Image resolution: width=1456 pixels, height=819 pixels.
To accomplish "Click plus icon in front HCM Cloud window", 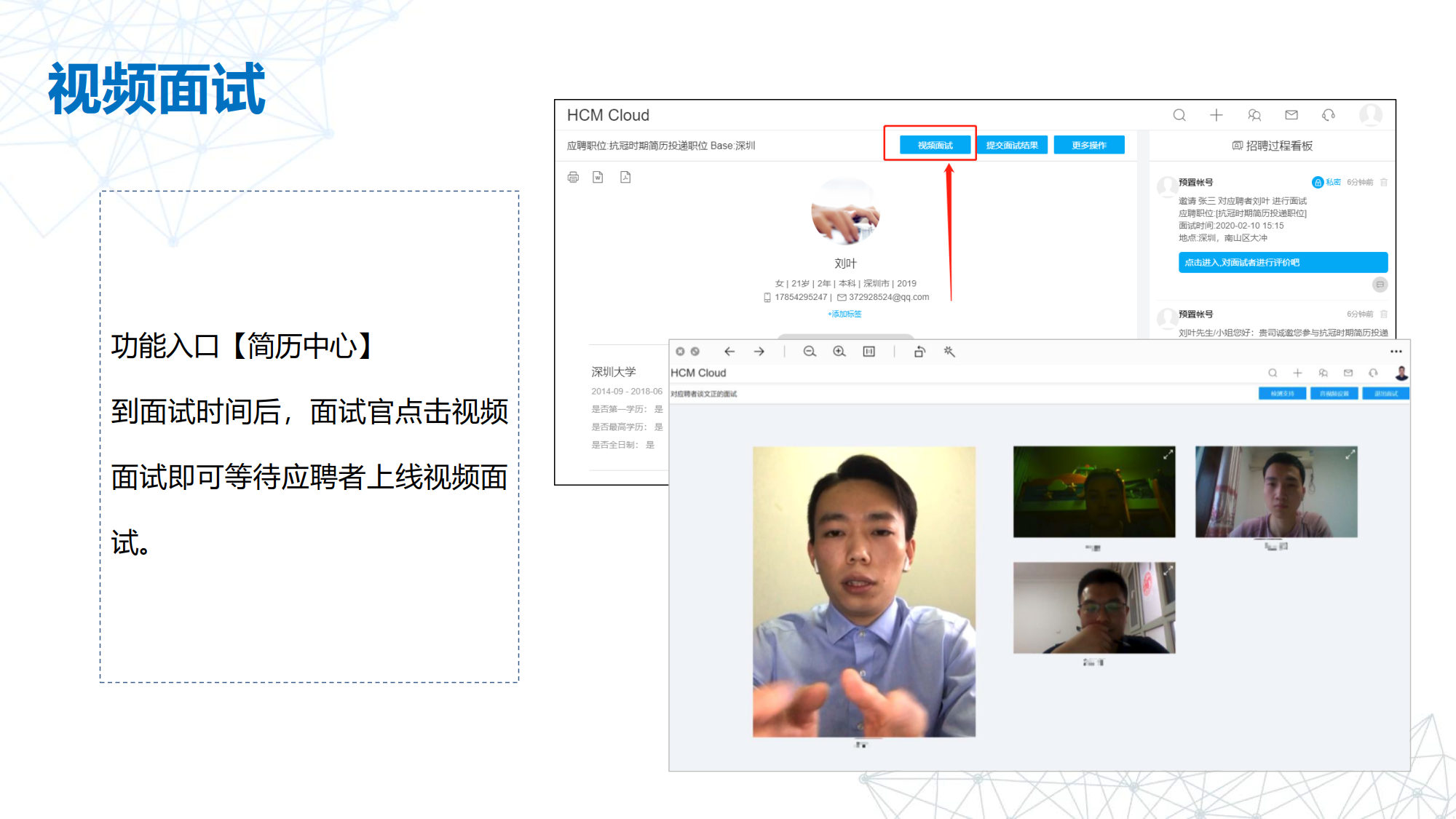I will pos(1297,373).
